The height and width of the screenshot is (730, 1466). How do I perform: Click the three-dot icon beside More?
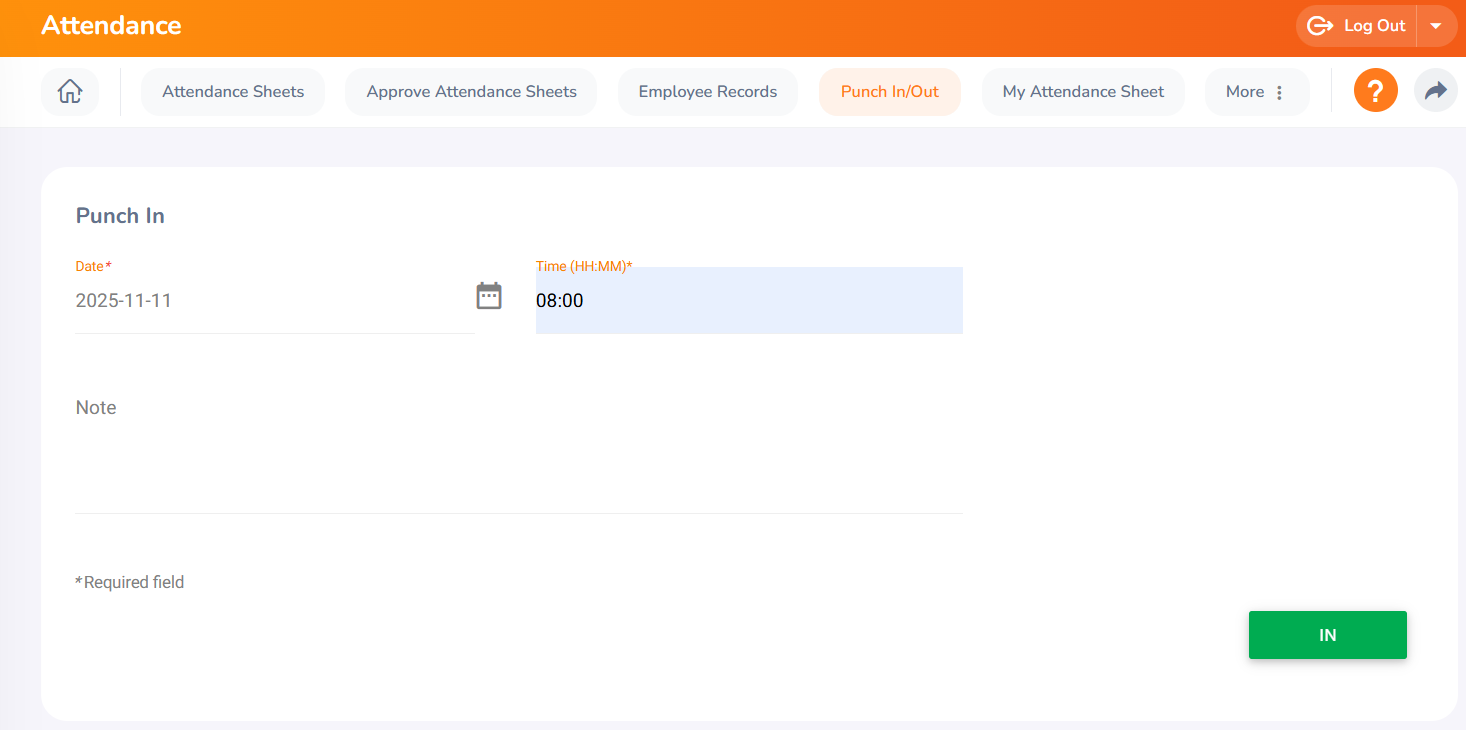(x=1279, y=92)
